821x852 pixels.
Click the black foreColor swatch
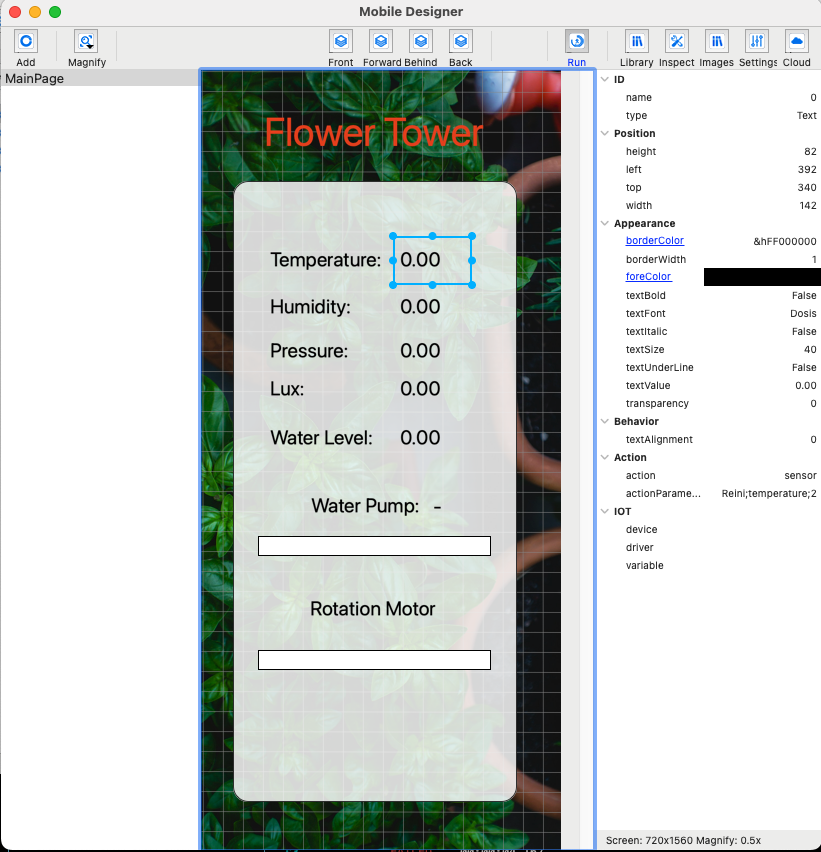761,277
